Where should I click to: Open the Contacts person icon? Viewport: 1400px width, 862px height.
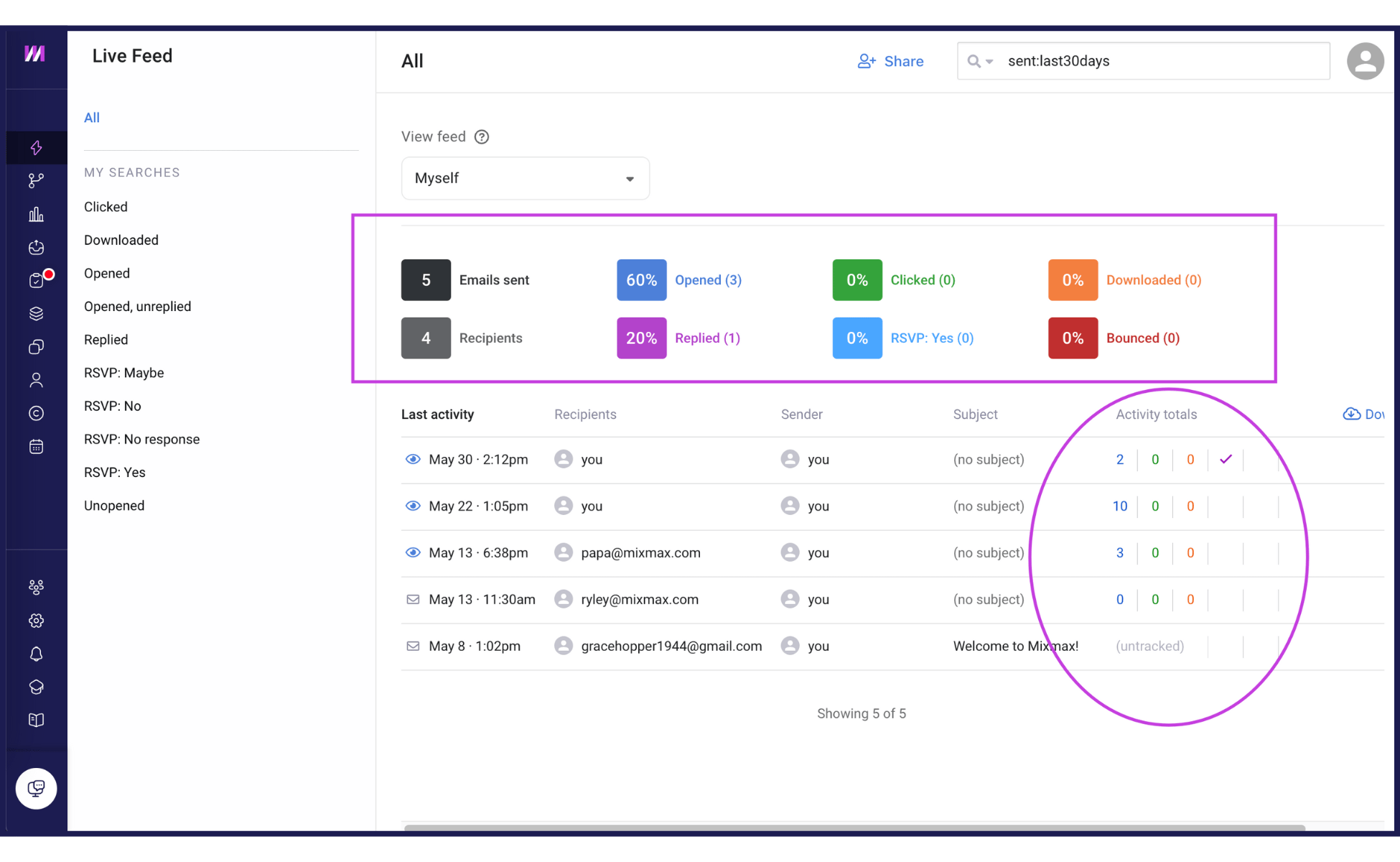point(36,380)
